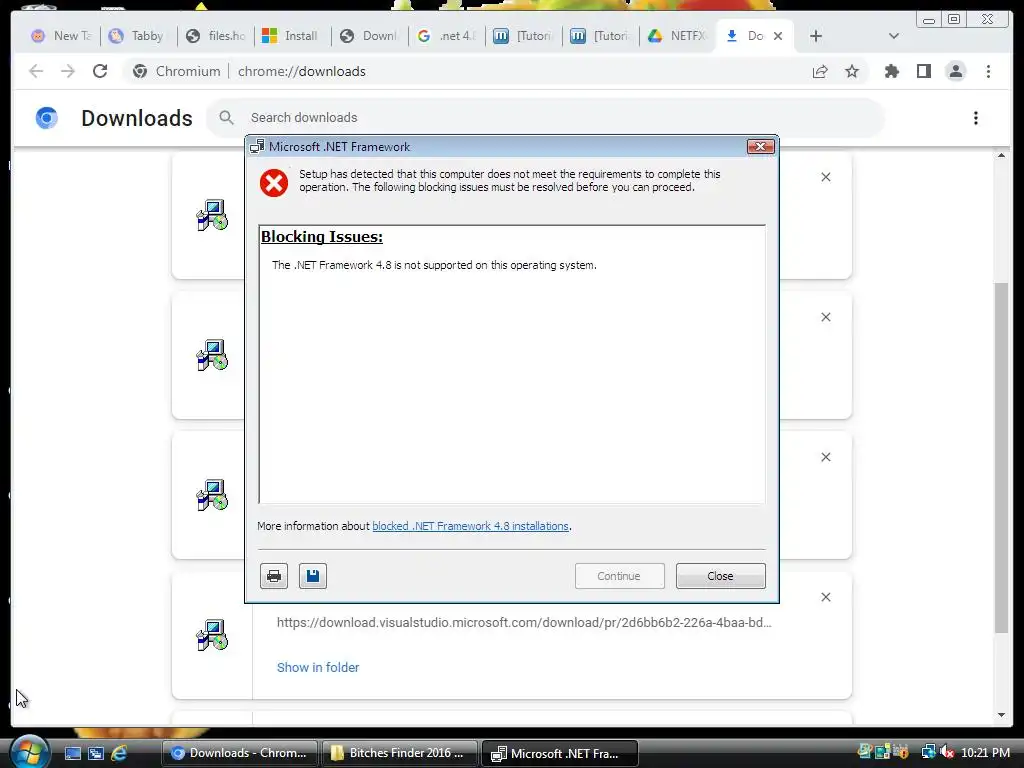The width and height of the screenshot is (1024, 768).
Task: Share this page icon in address bar
Action: [820, 71]
